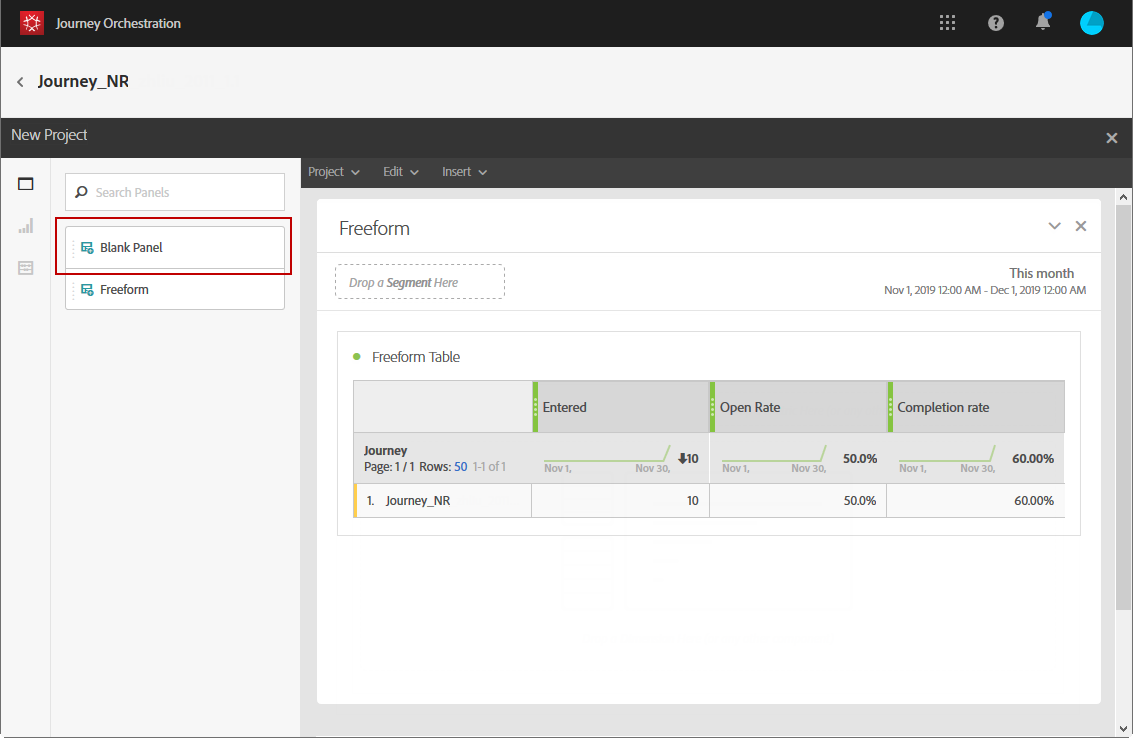Click the sort arrow beside Entered total 10
Viewport: 1133px width, 738px height.
tap(682, 458)
